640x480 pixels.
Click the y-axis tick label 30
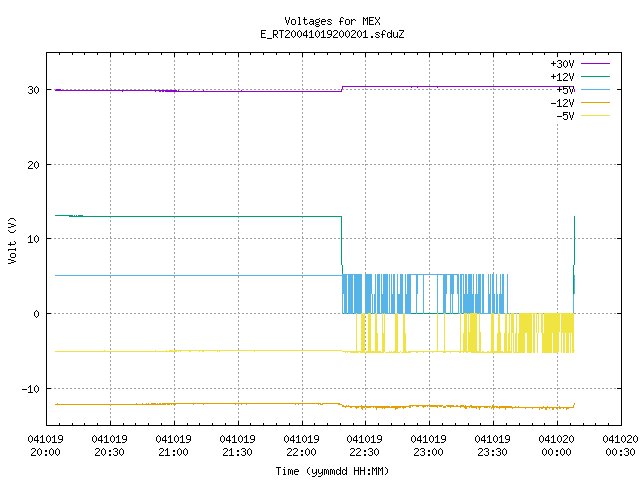coord(33,90)
